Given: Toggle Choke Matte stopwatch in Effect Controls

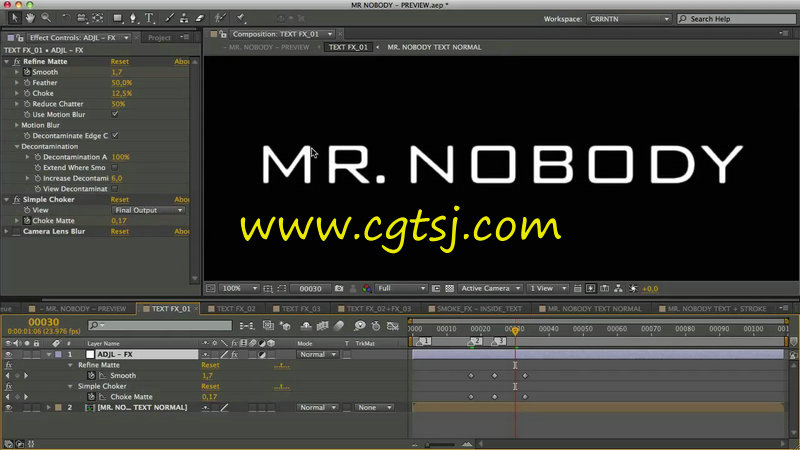Looking at the screenshot, I should point(27,221).
